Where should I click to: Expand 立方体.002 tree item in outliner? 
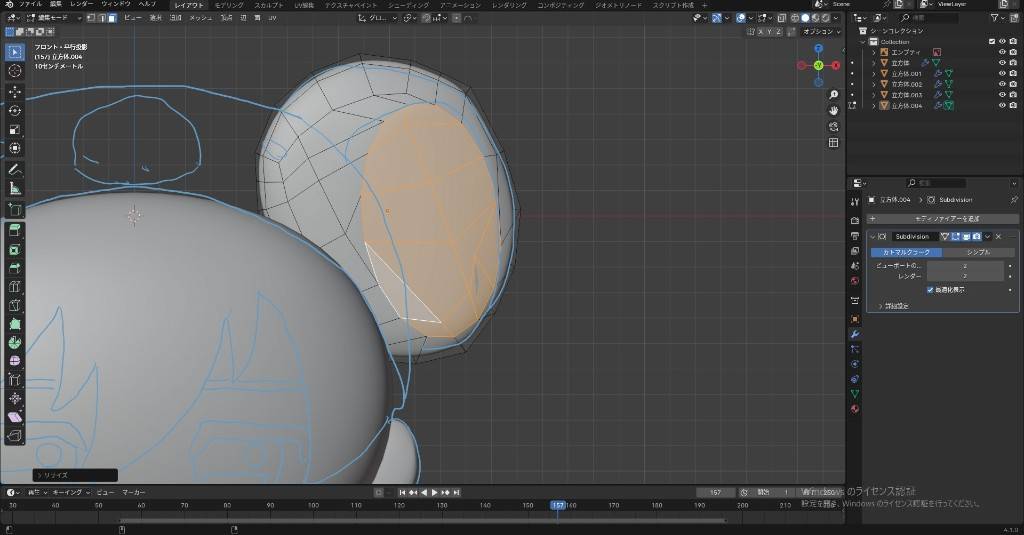pyautogui.click(x=874, y=84)
